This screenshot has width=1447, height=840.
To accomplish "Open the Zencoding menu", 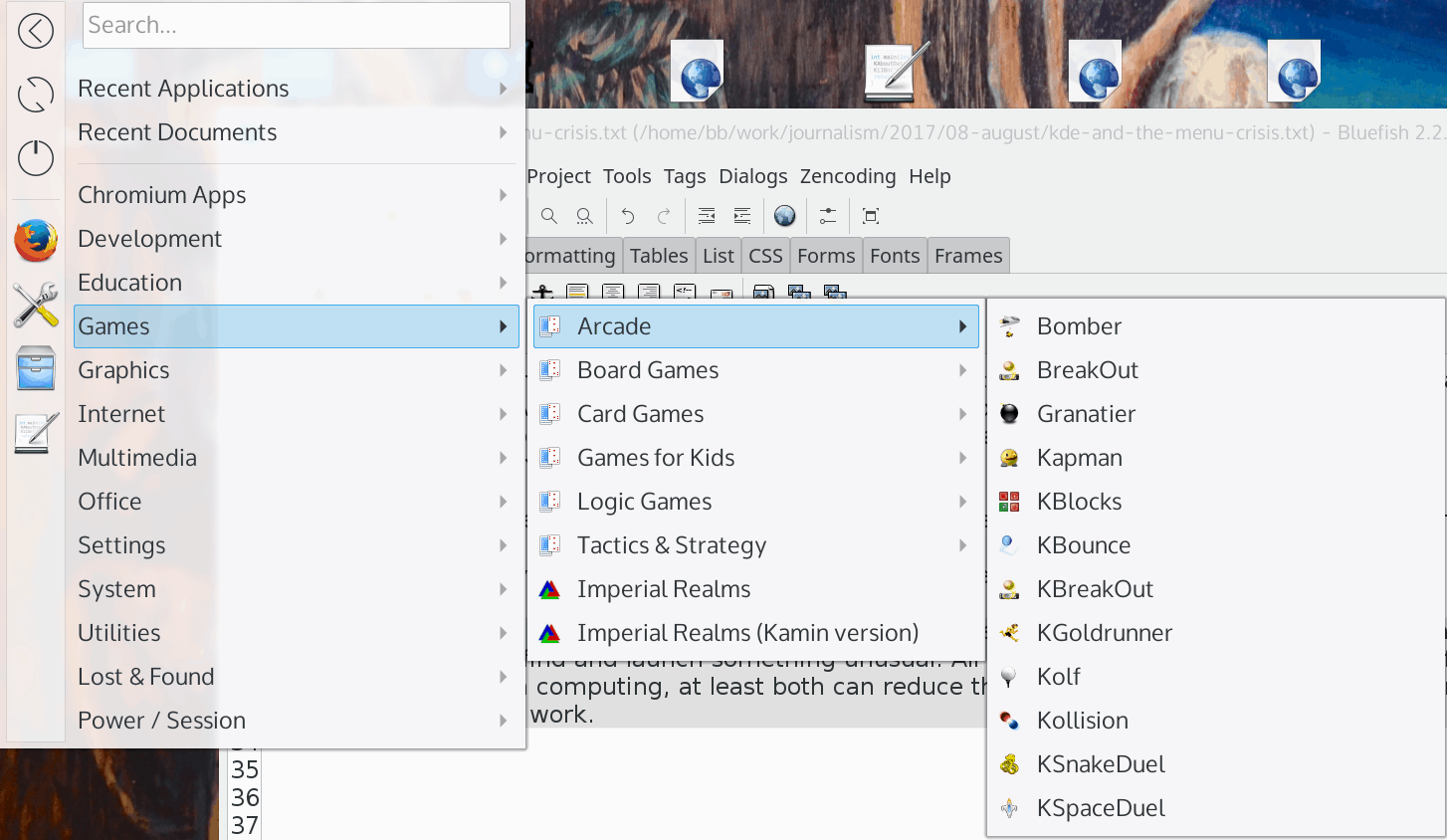I will pyautogui.click(x=848, y=176).
